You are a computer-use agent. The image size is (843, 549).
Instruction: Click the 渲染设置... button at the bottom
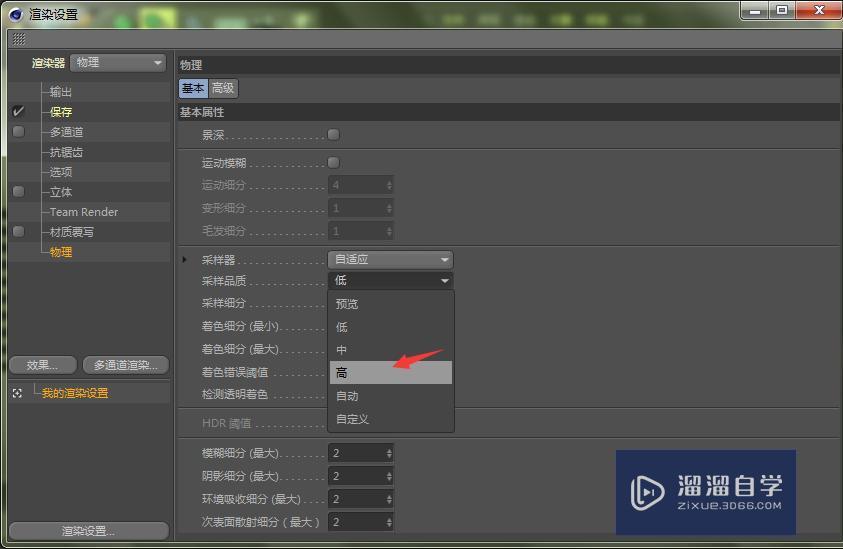click(89, 531)
